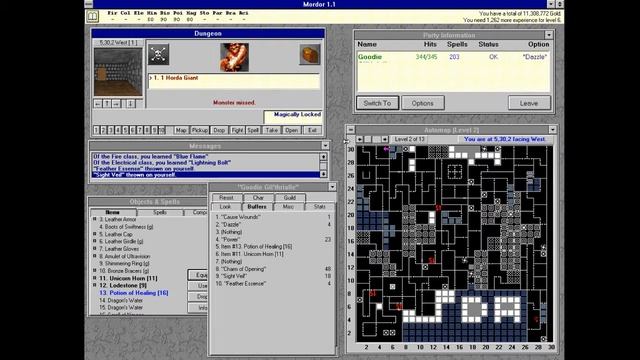Screen dimensions: 640x360
Task: Open the character window dropdown arrow
Action: 332,187
